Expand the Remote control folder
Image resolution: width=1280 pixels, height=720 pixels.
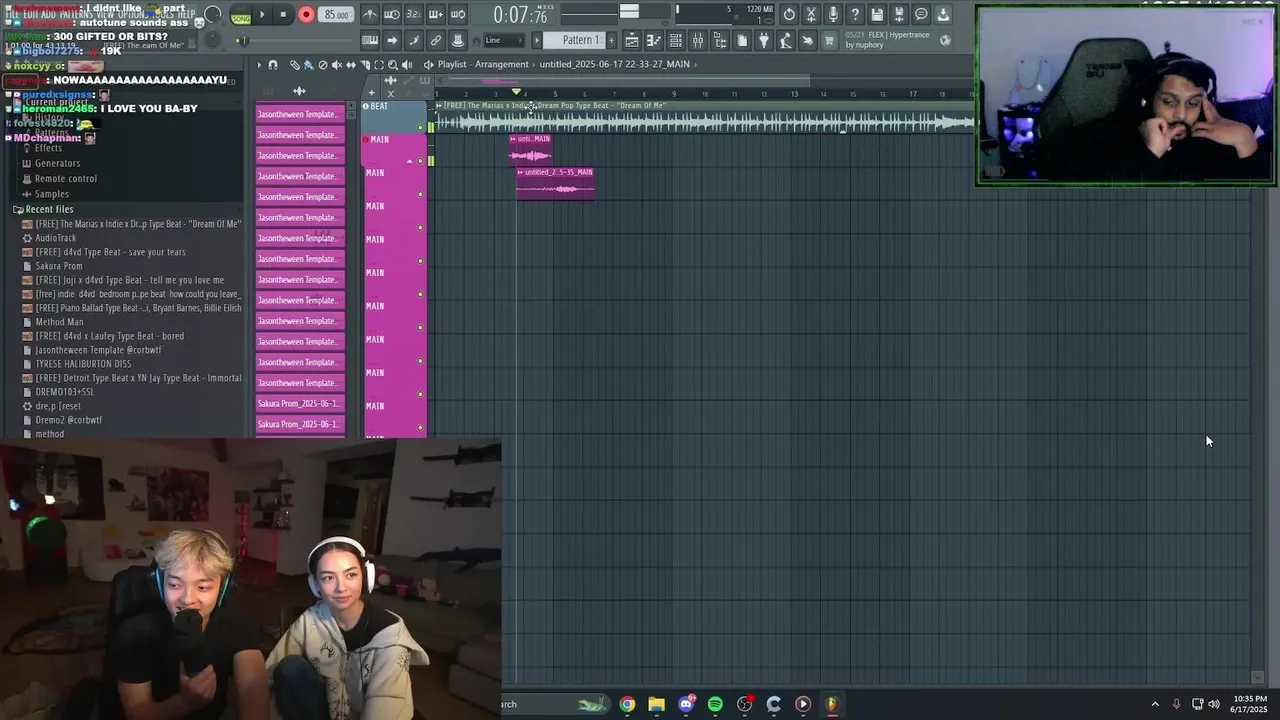click(x=66, y=179)
